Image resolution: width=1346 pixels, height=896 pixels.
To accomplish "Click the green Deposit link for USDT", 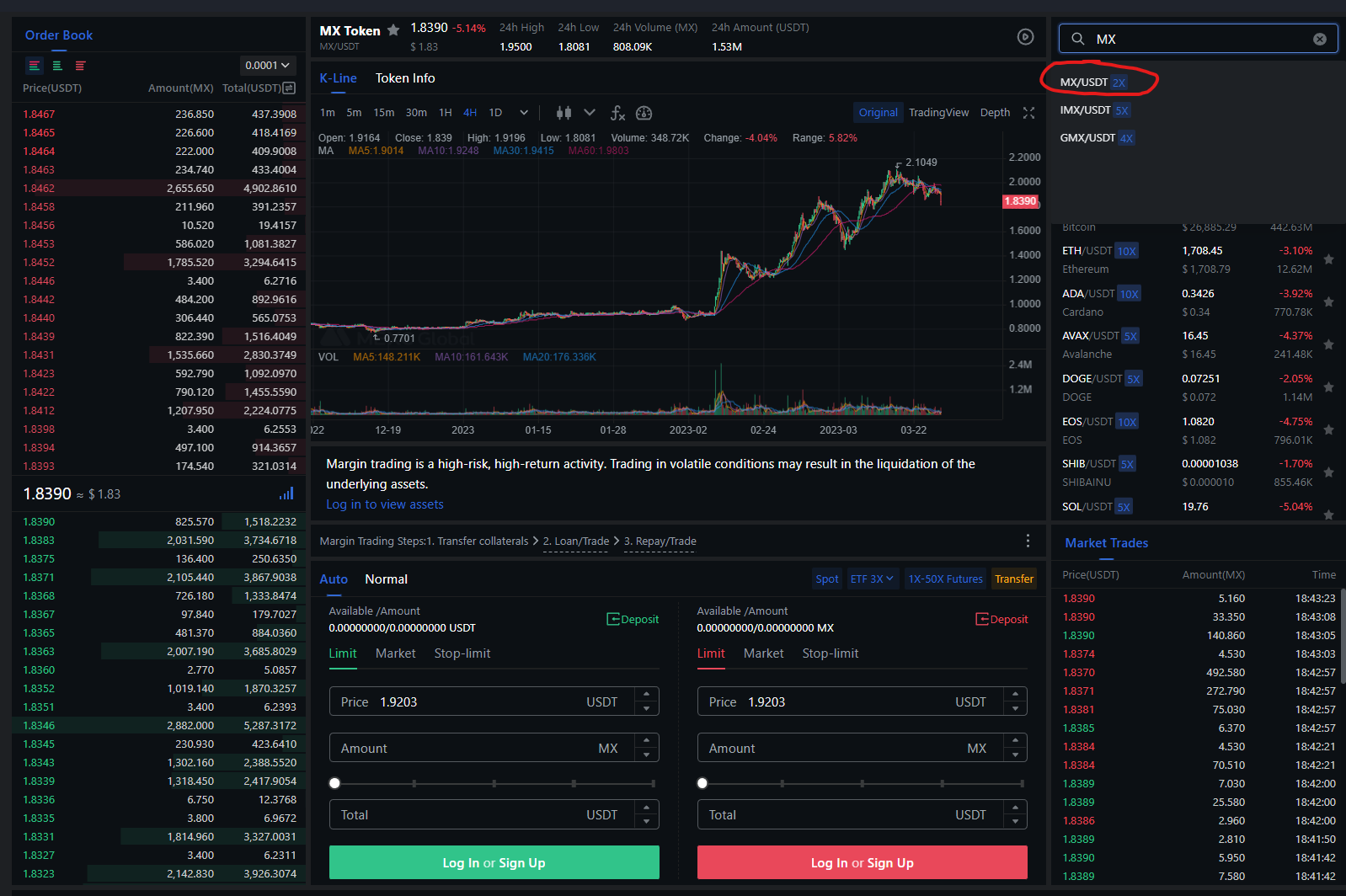I will (633, 619).
